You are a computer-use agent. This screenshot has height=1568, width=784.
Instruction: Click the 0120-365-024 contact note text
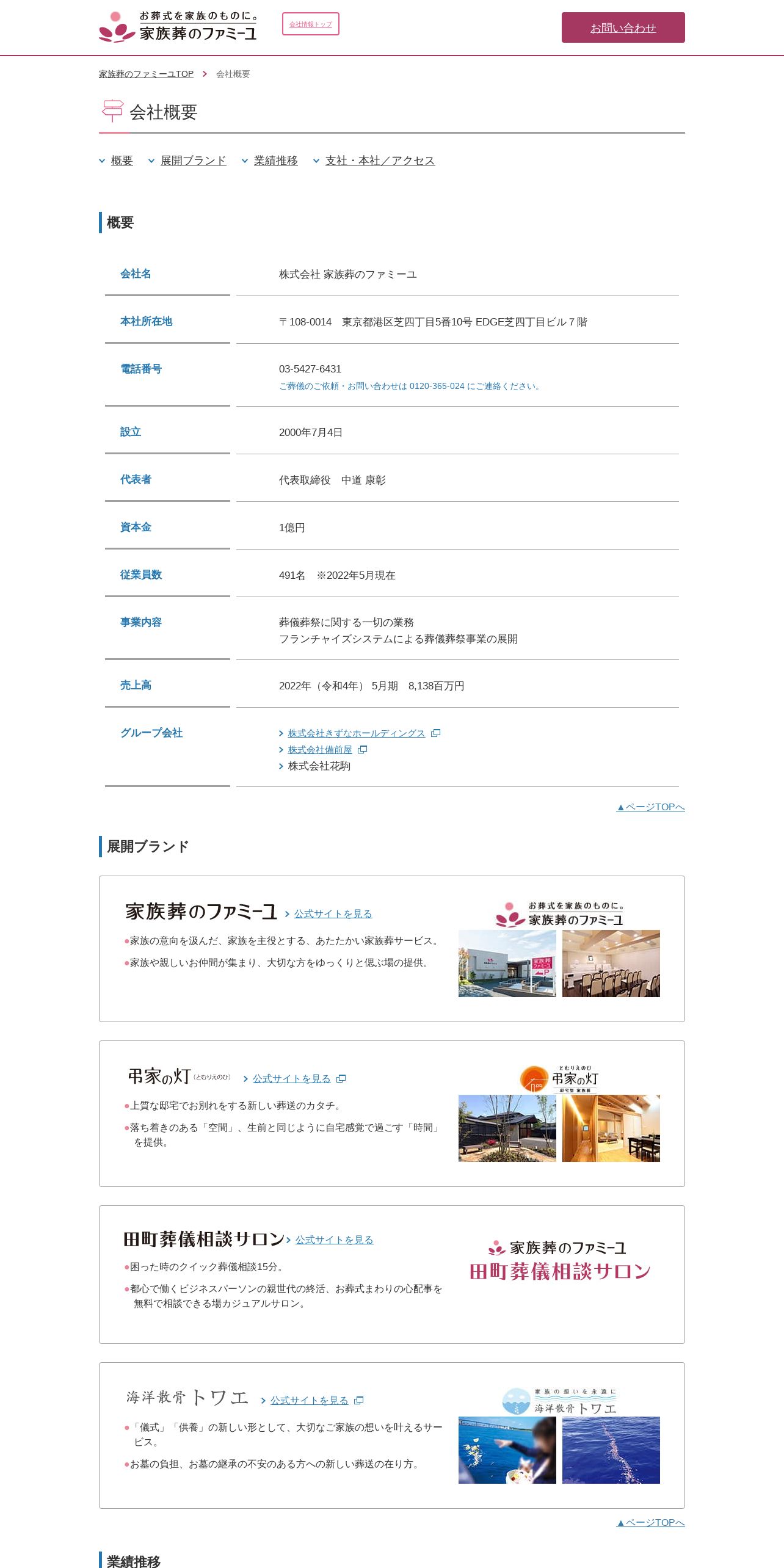[410, 387]
